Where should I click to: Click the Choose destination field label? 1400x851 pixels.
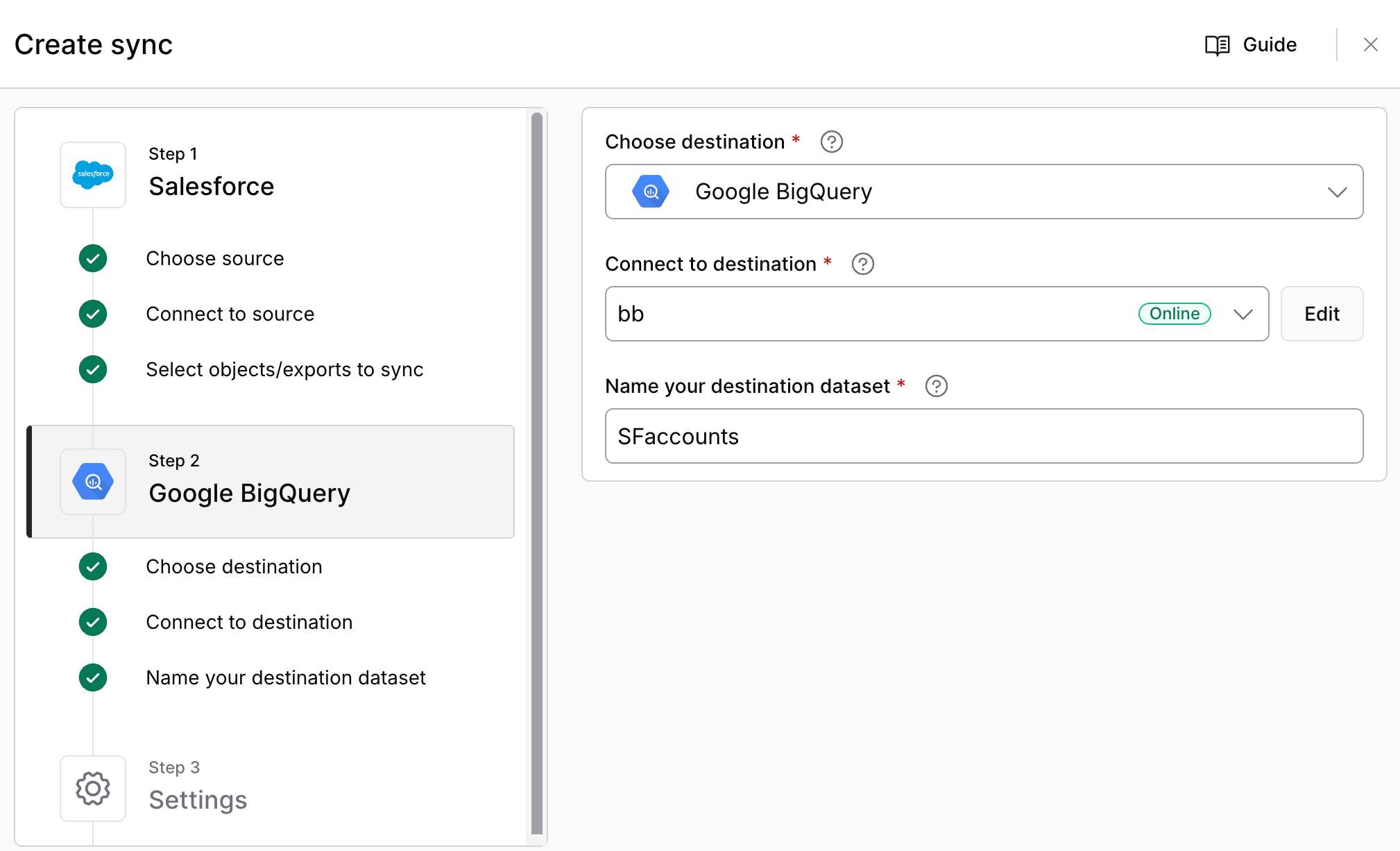tap(694, 142)
